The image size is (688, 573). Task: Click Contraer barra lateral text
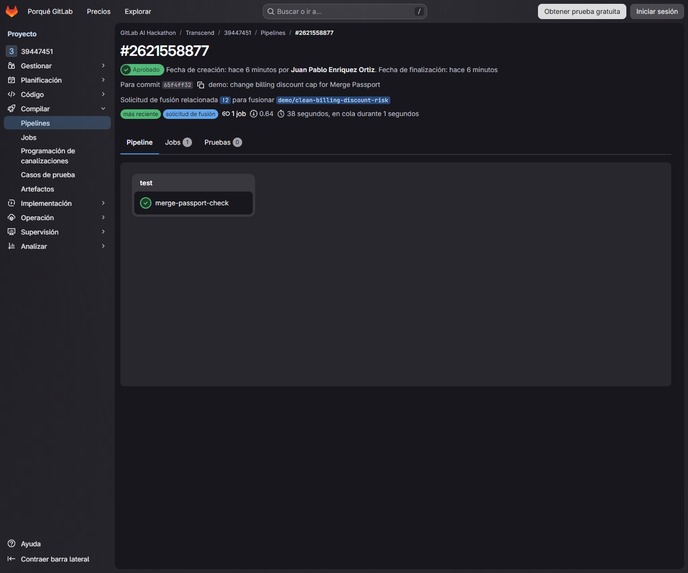pos(55,559)
